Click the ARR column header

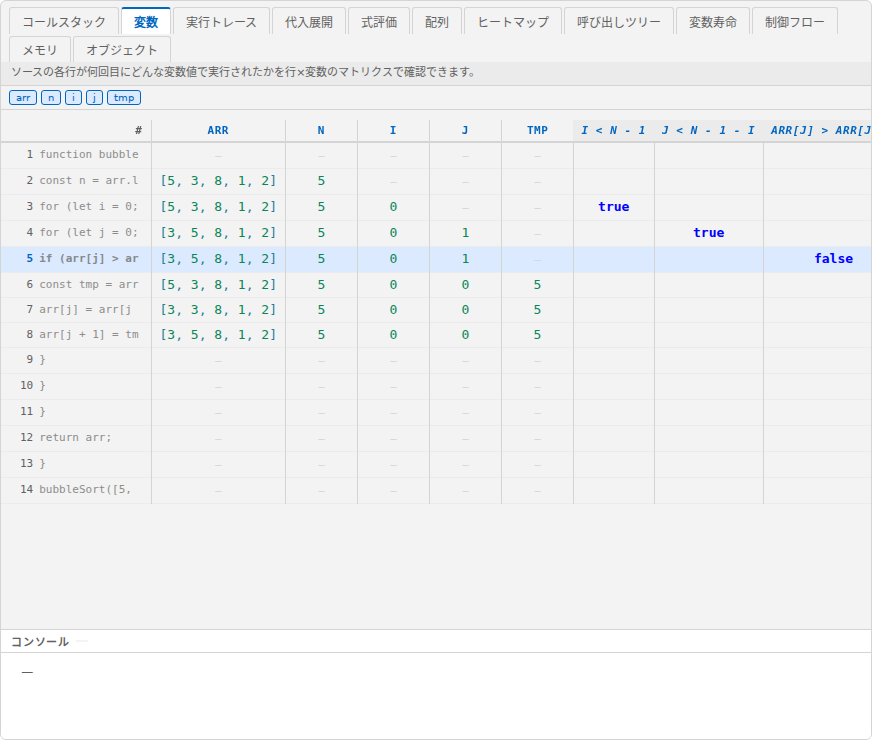tap(218, 130)
